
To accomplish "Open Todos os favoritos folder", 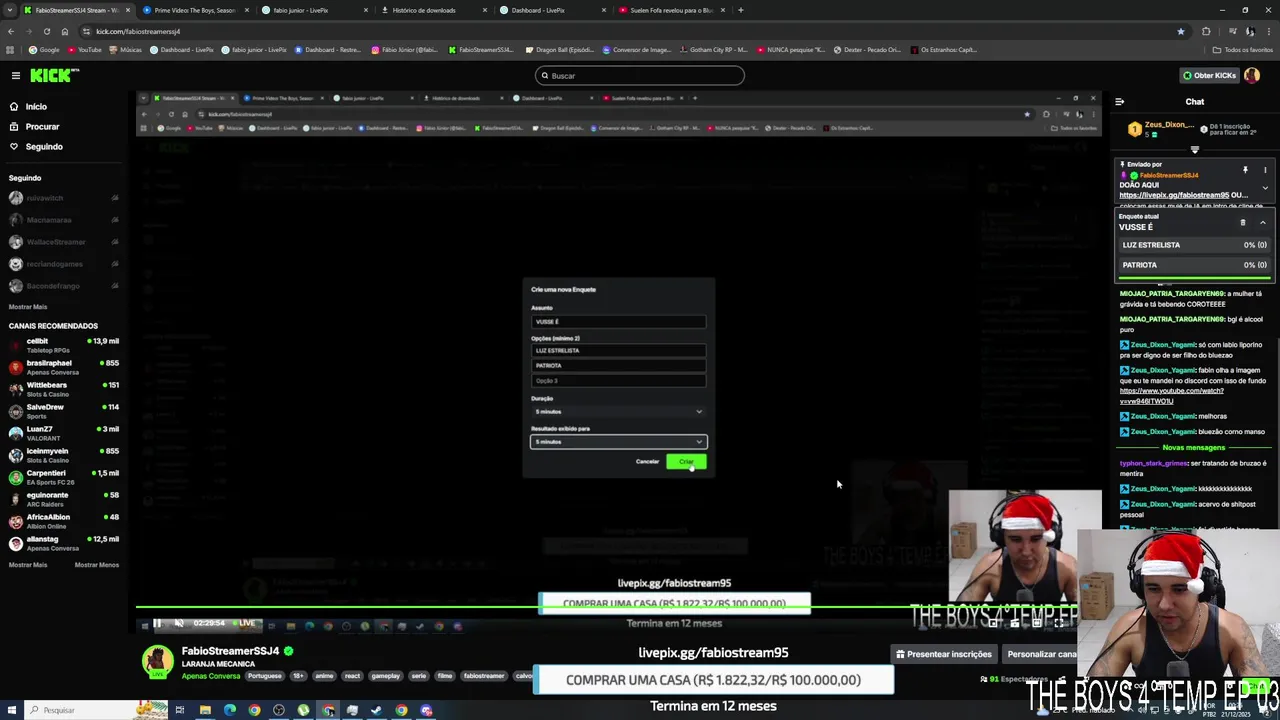I will coord(1243,50).
